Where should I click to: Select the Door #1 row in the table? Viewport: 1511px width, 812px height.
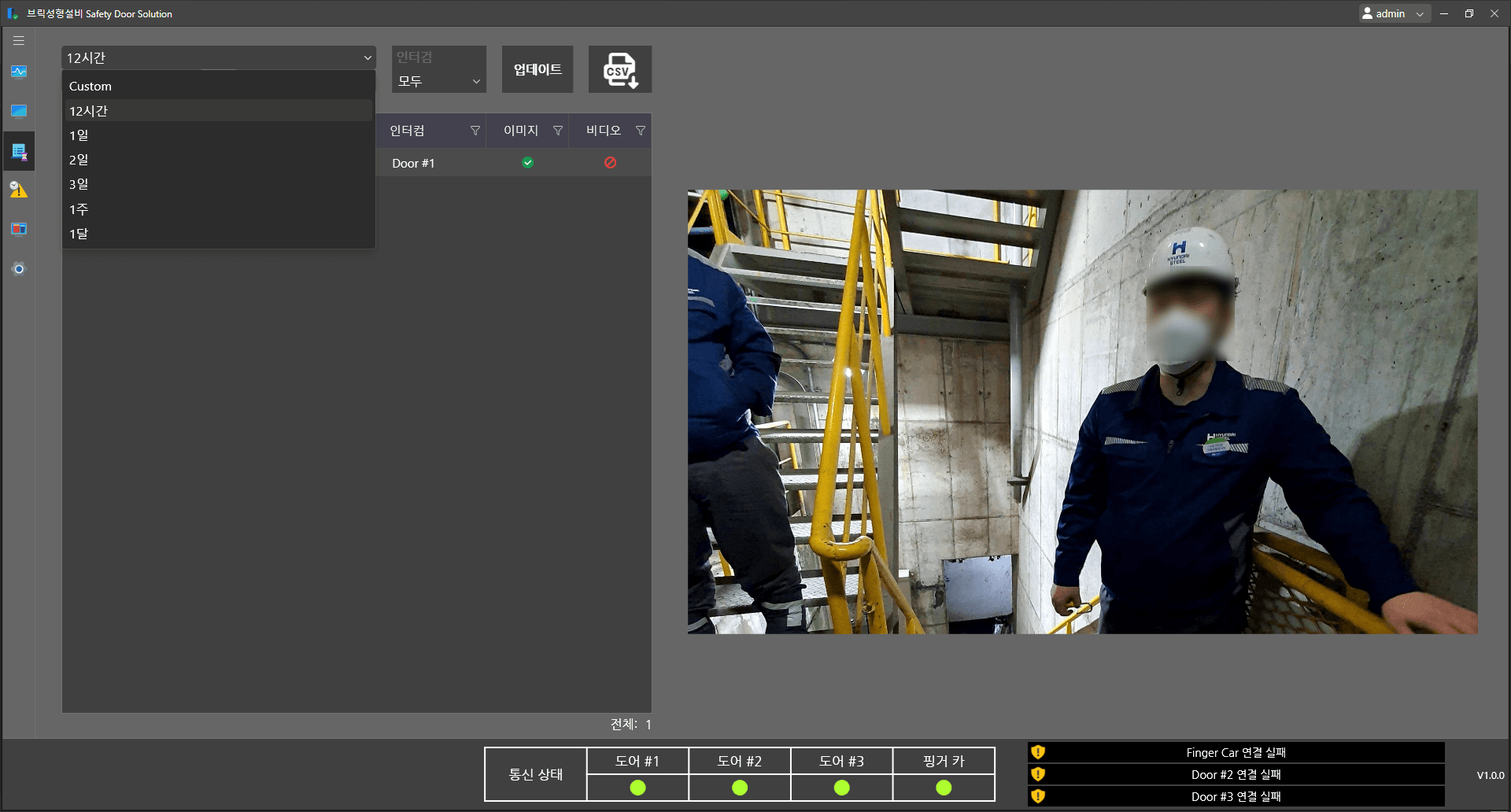413,163
